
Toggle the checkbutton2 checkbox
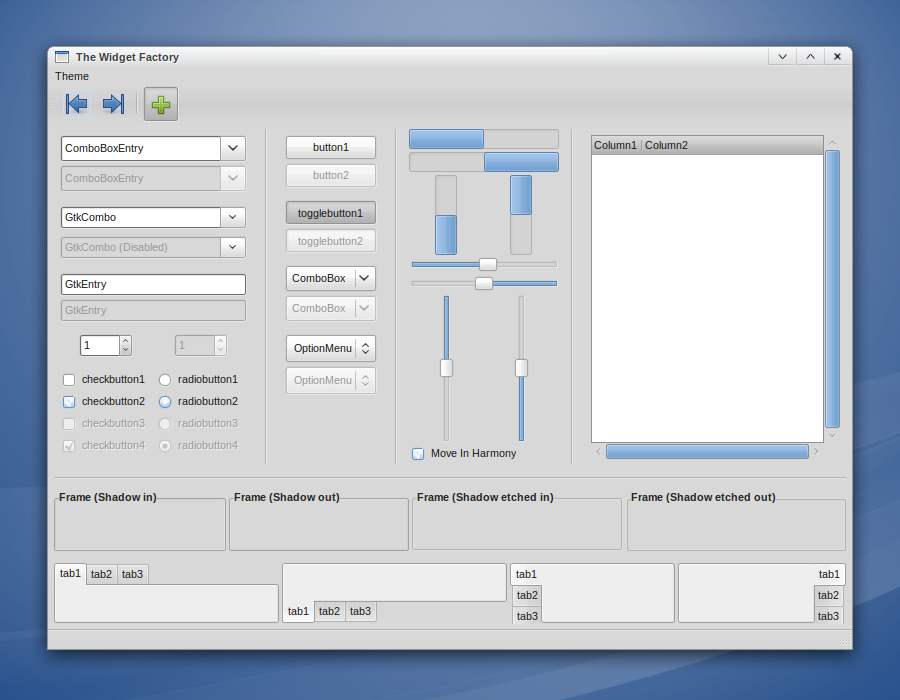tap(69, 402)
